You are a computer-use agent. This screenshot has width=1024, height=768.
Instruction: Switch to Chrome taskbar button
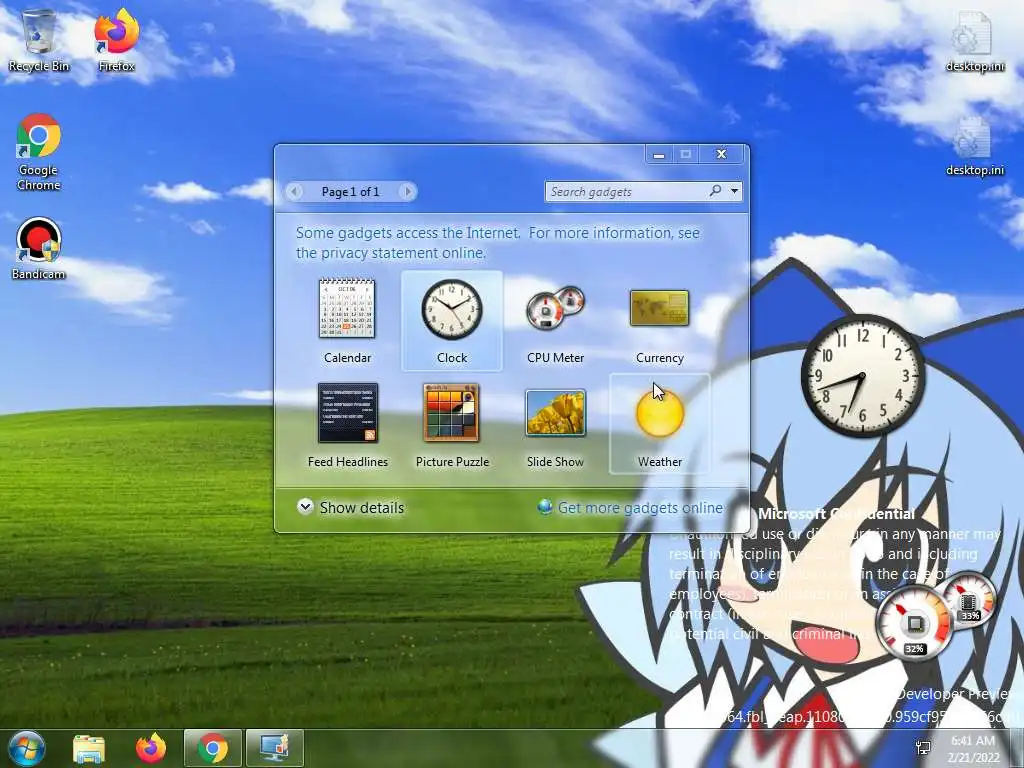213,748
